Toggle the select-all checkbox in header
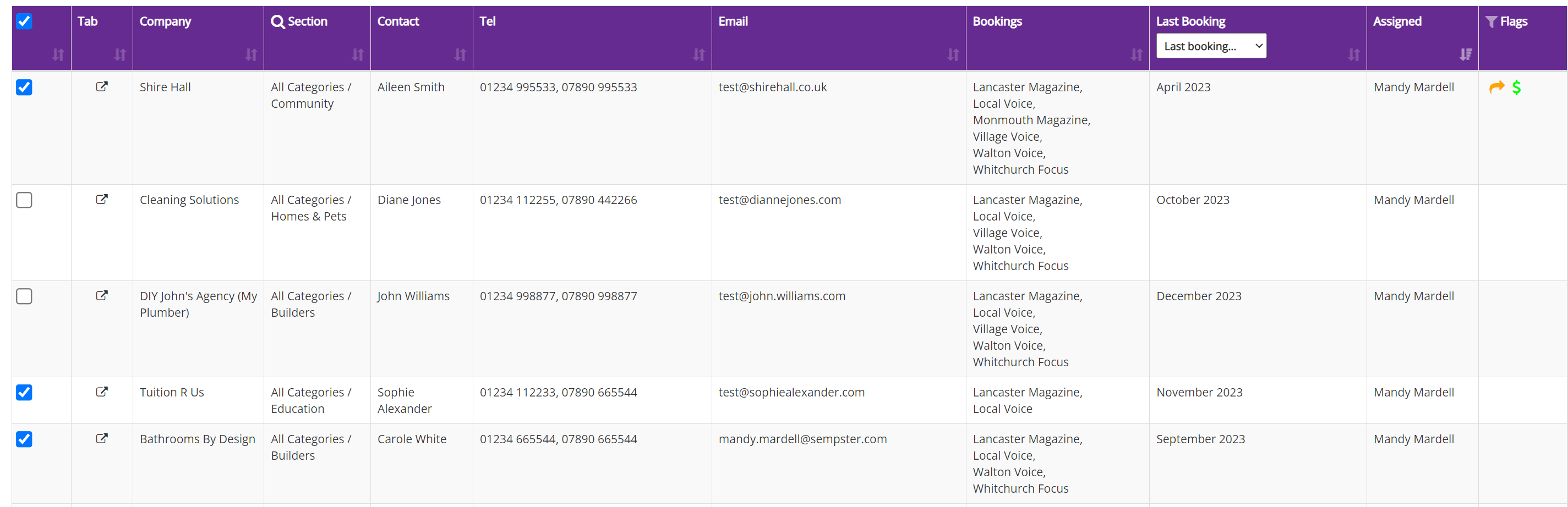The height and width of the screenshot is (507, 1568). point(24,21)
